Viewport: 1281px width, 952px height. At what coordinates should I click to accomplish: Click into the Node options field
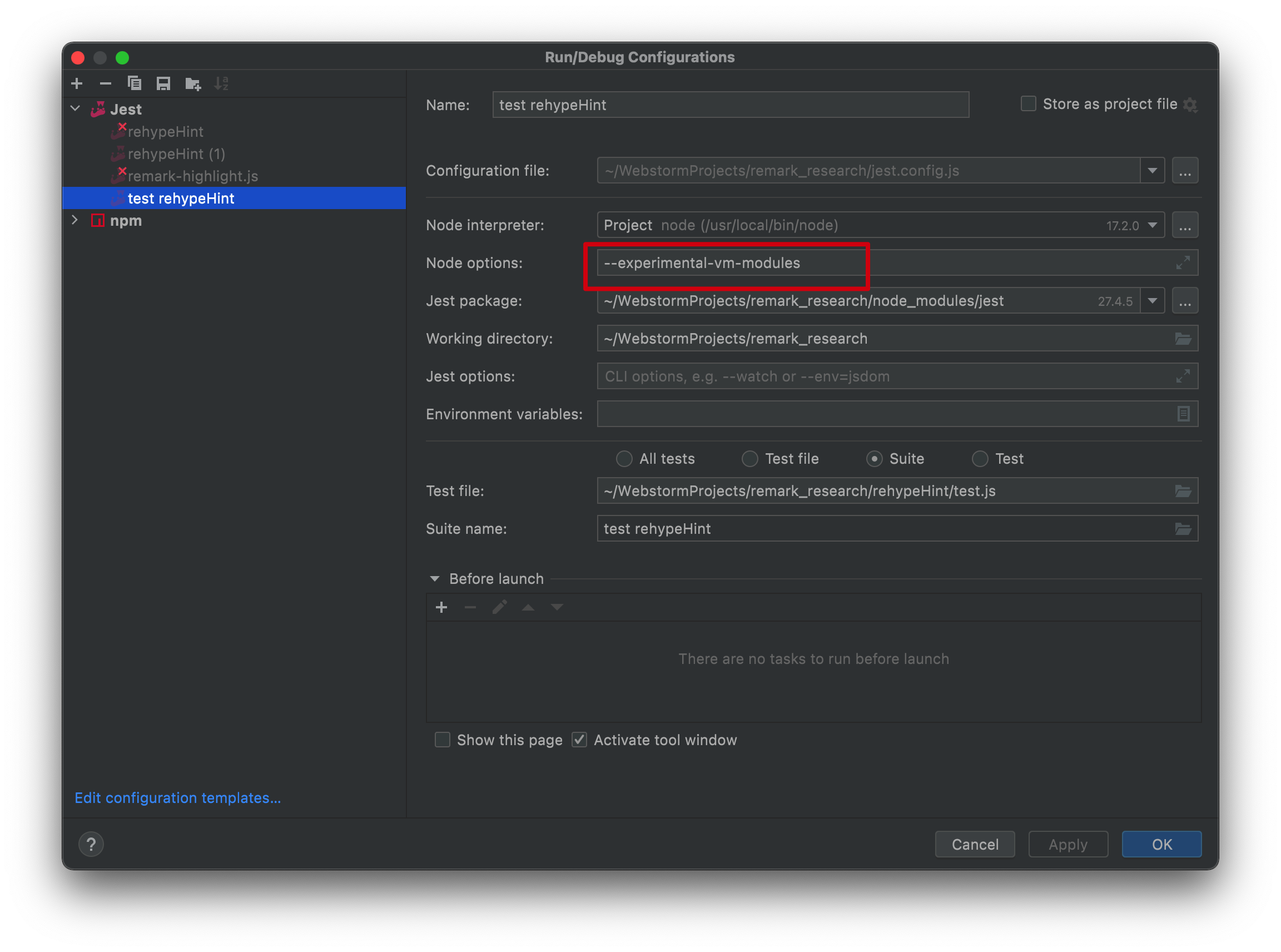point(898,264)
